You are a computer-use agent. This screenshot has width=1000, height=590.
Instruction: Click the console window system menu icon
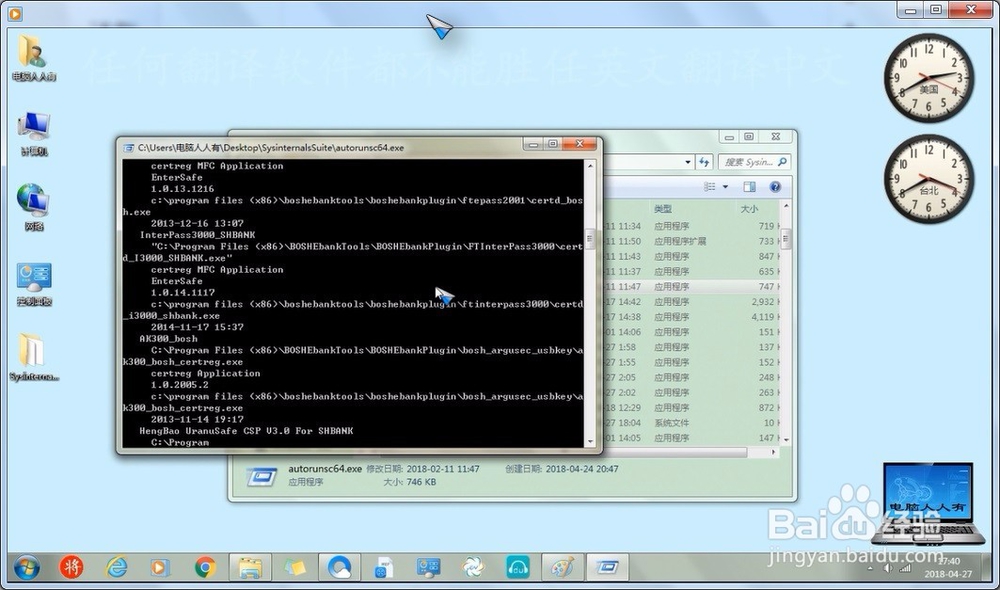[128, 147]
